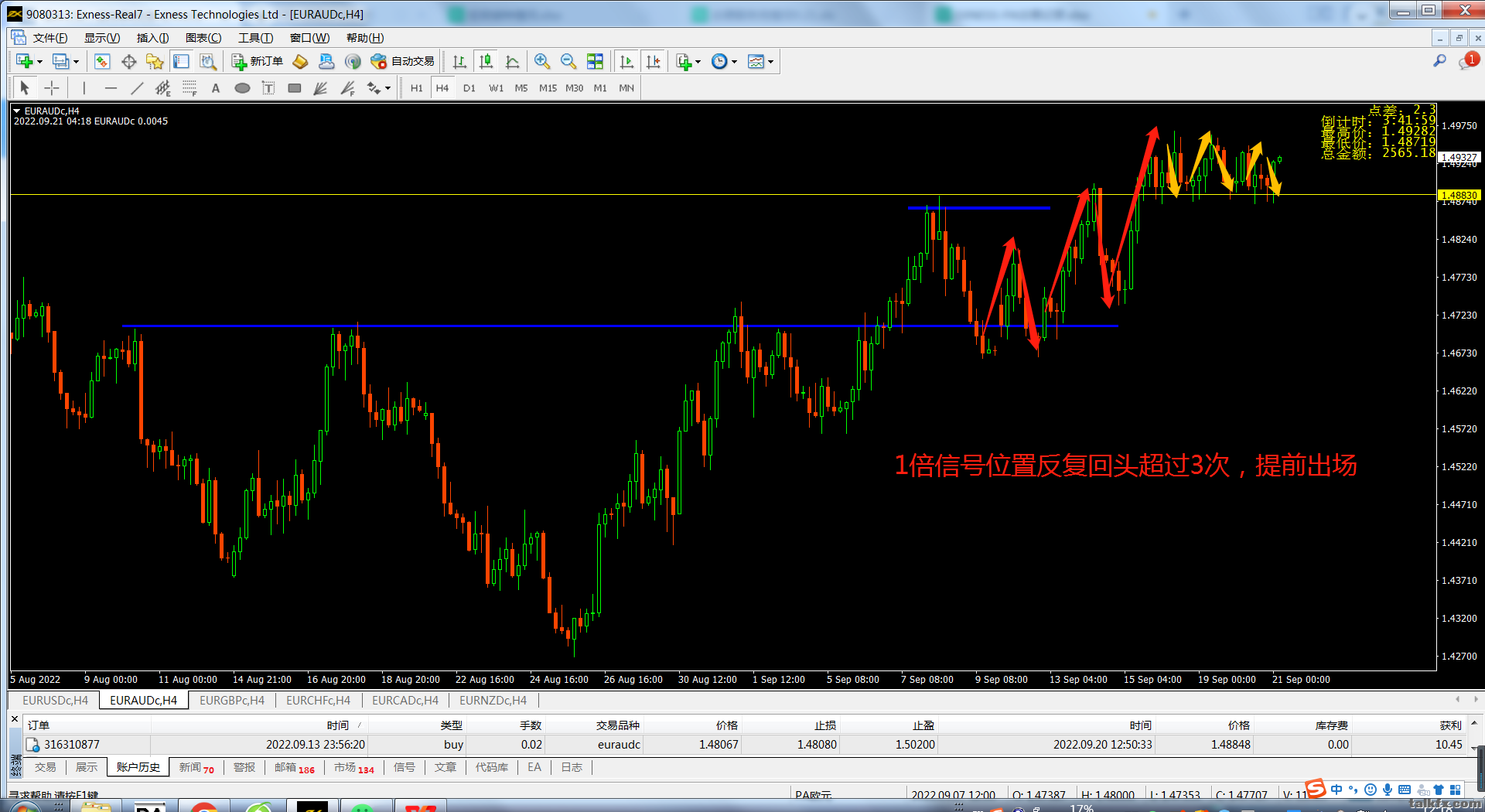The width and height of the screenshot is (1485, 812).
Task: Switch to the EURGBPc,H4 chart tab
Action: point(232,700)
